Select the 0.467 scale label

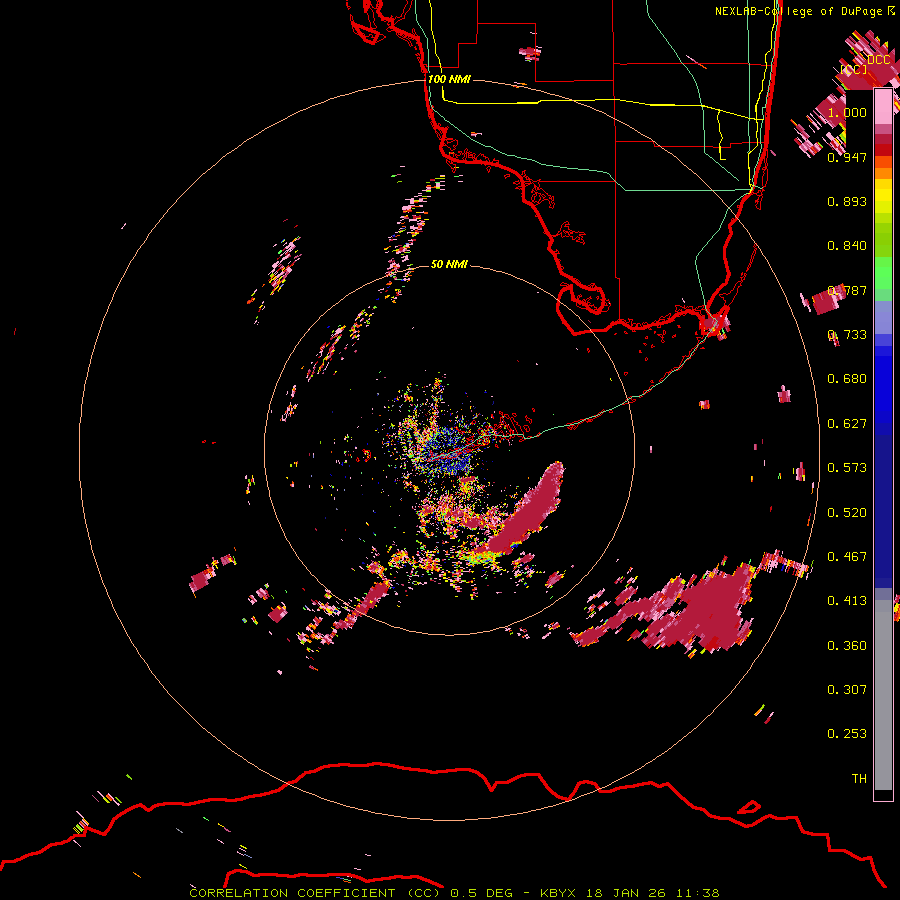click(x=847, y=557)
